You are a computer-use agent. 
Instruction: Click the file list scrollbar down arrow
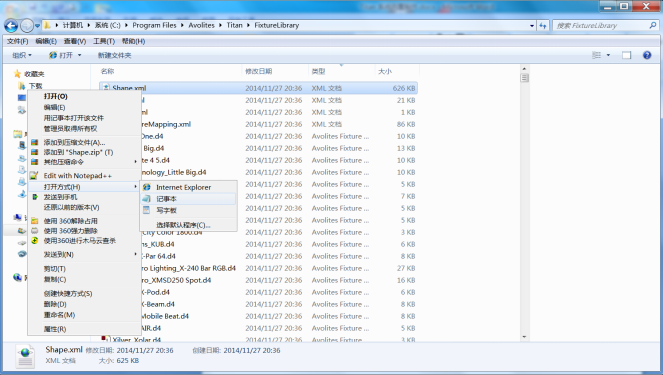pyautogui.click(x=524, y=337)
